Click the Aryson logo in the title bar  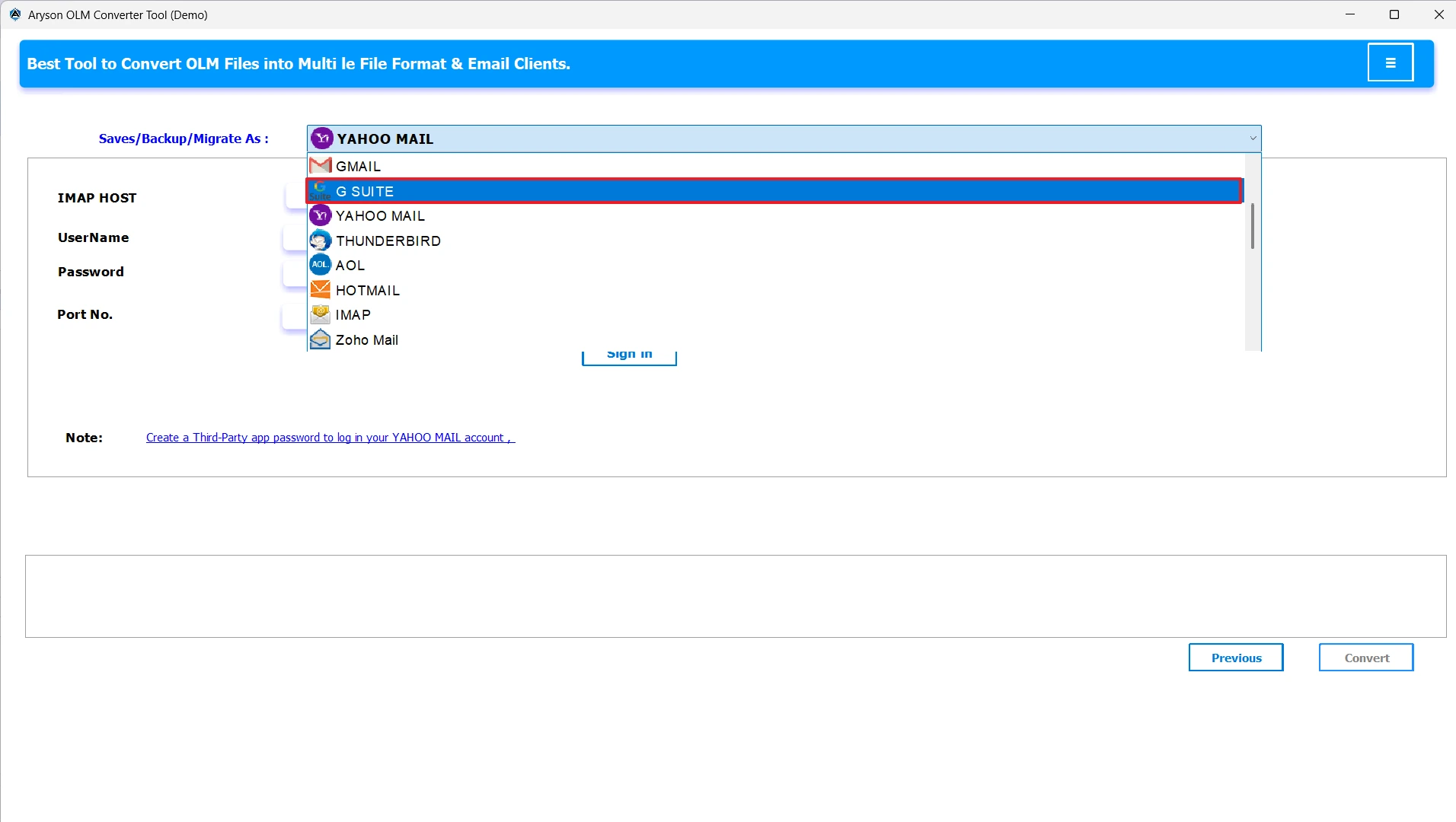pyautogui.click(x=14, y=14)
